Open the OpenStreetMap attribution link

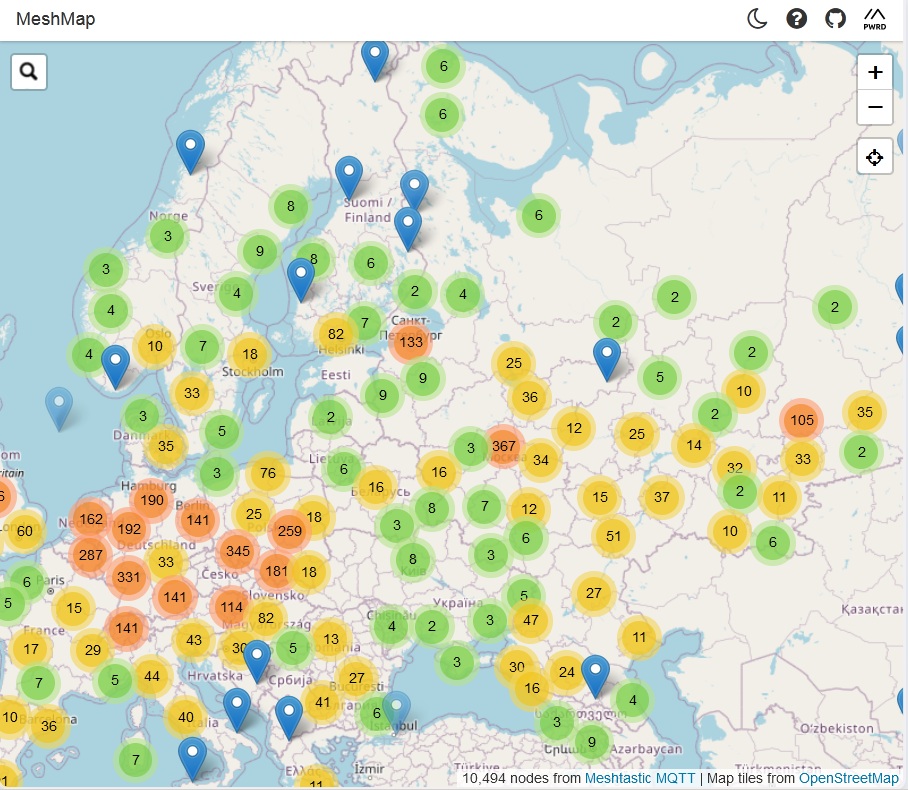[848, 778]
